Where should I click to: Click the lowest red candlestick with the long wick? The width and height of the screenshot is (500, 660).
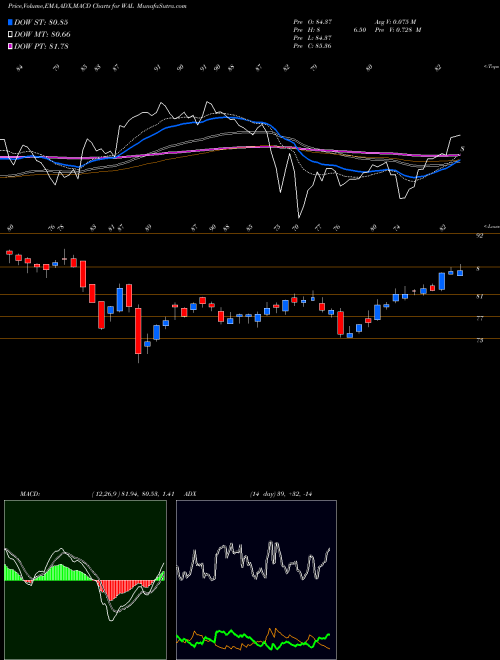point(138,332)
